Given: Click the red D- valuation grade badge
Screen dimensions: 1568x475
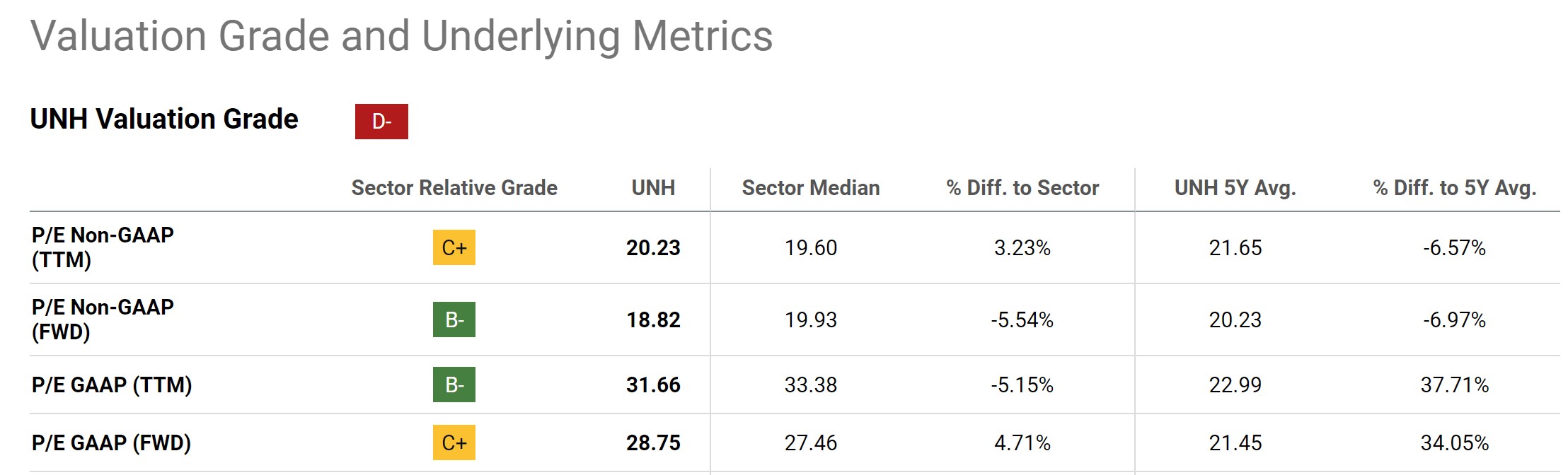Looking at the screenshot, I should (x=381, y=122).
